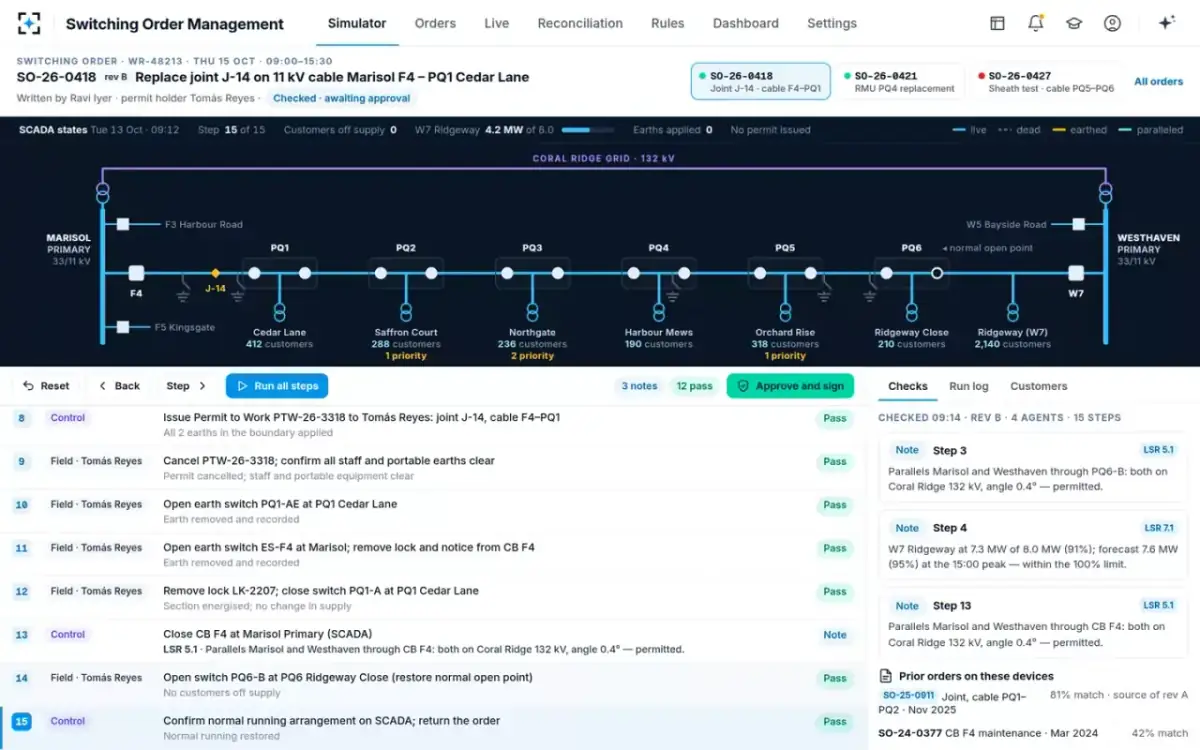Open the user account icon

point(1112,23)
